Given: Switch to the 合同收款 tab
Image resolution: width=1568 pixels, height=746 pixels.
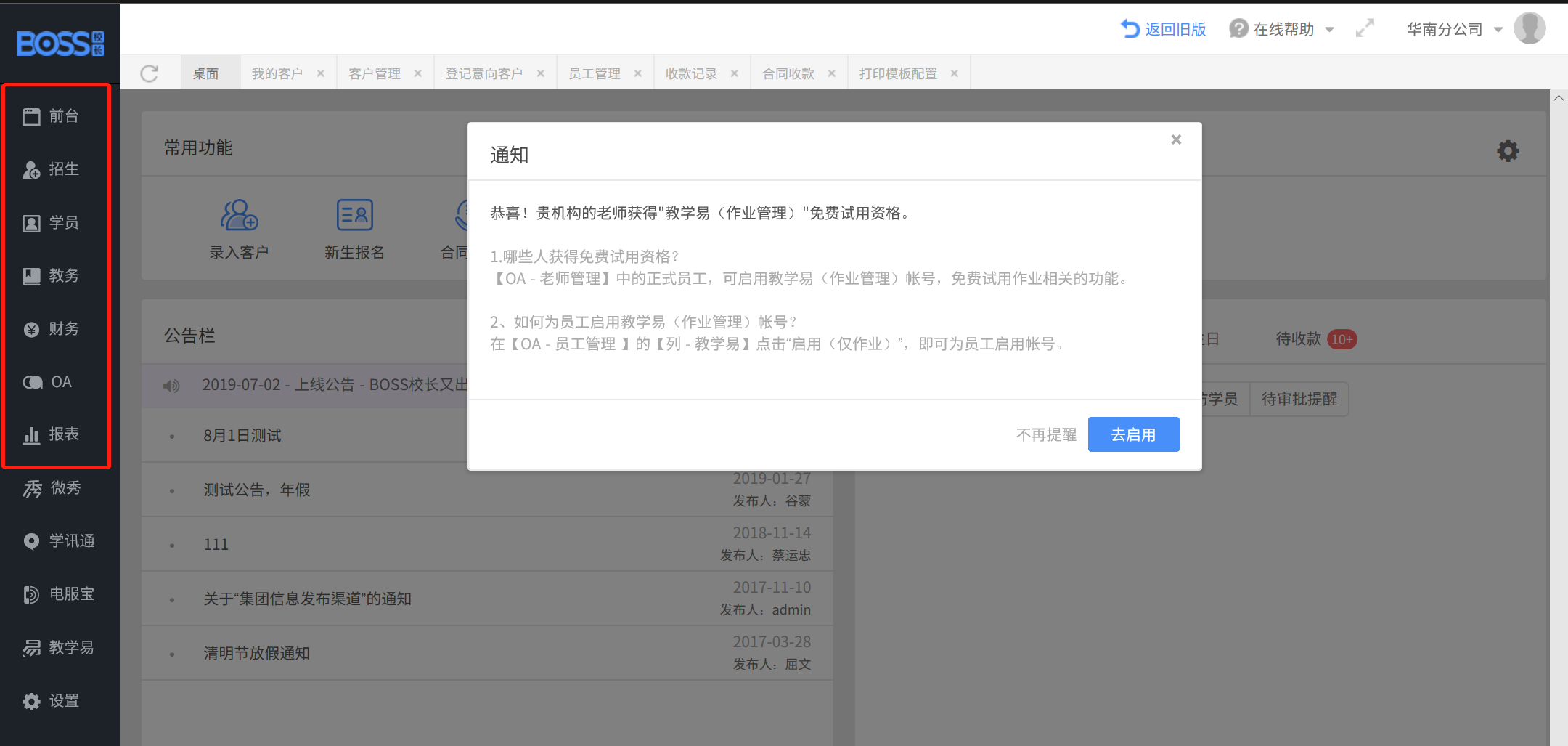Looking at the screenshot, I should tap(788, 73).
